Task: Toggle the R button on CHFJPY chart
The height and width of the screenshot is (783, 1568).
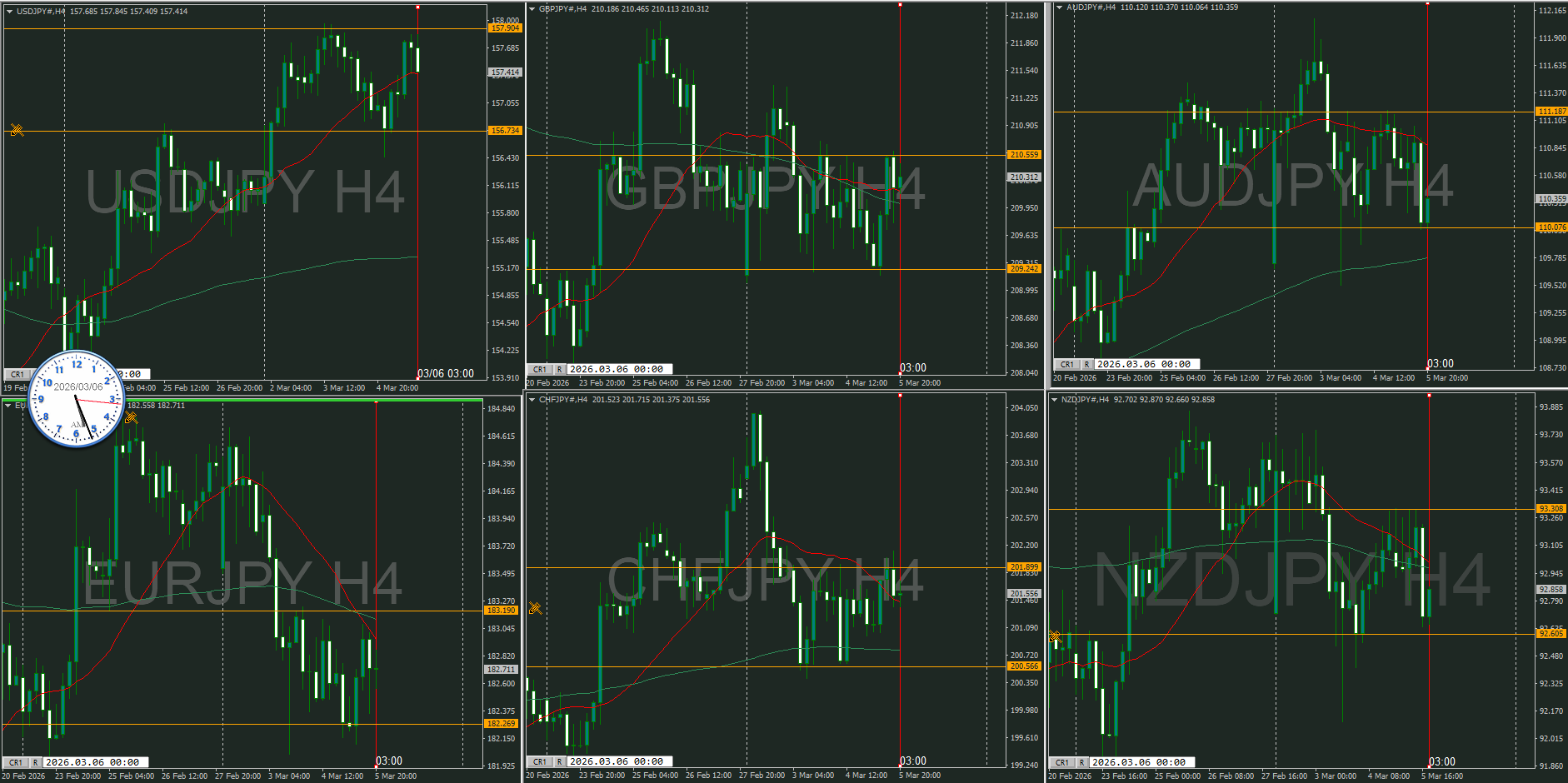Action: tap(559, 762)
